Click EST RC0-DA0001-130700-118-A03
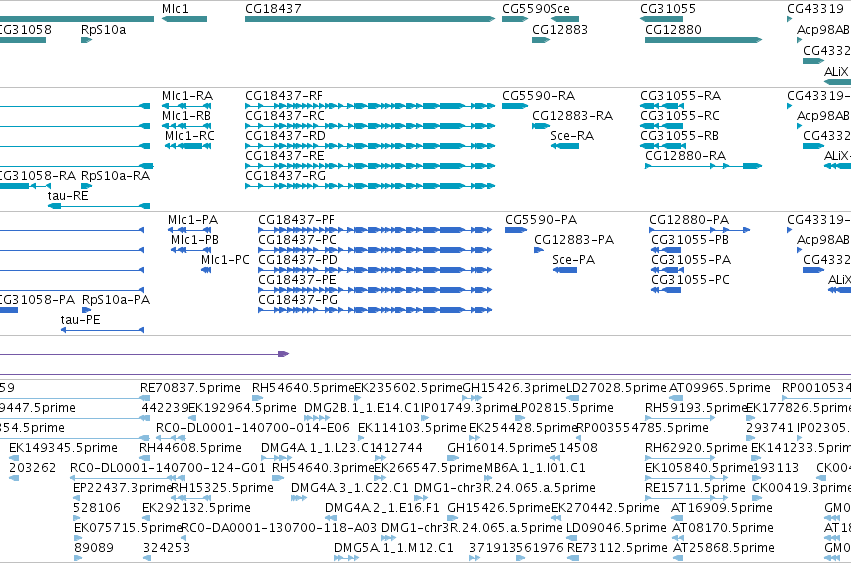The image size is (851, 563). click(278, 529)
